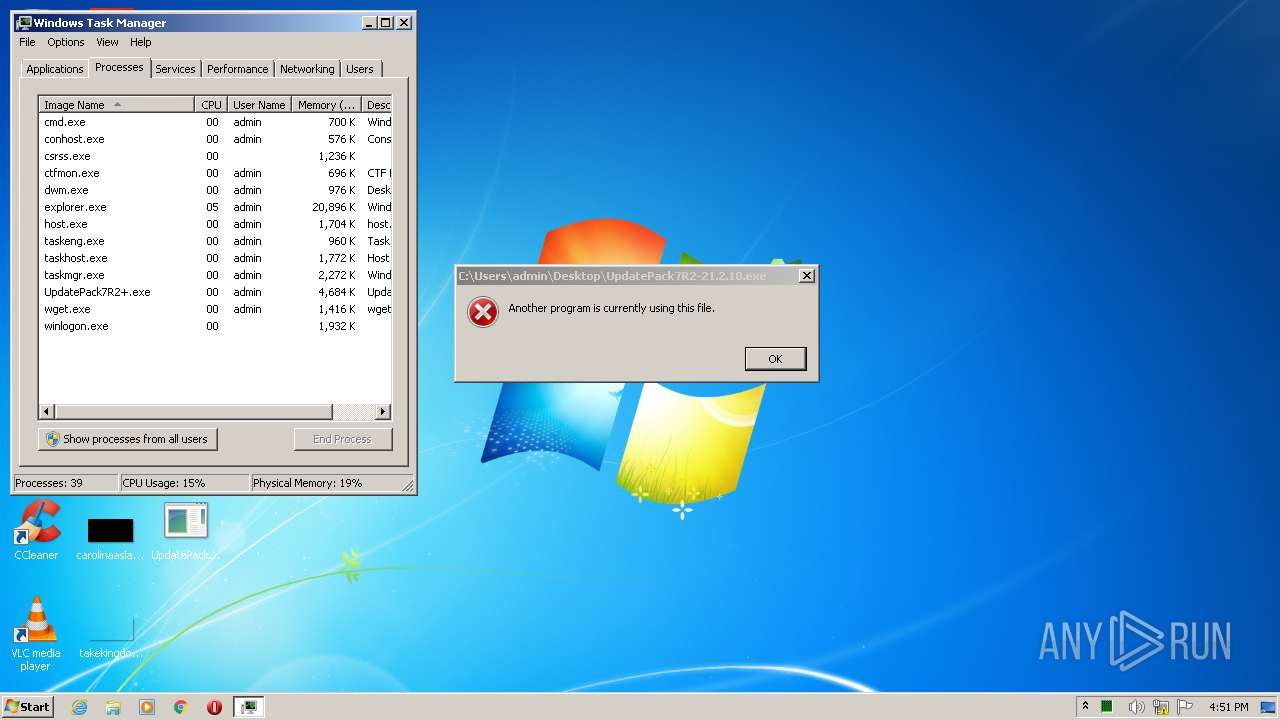Select the Processes tab
Viewport: 1280px width, 720px height.
119,67
